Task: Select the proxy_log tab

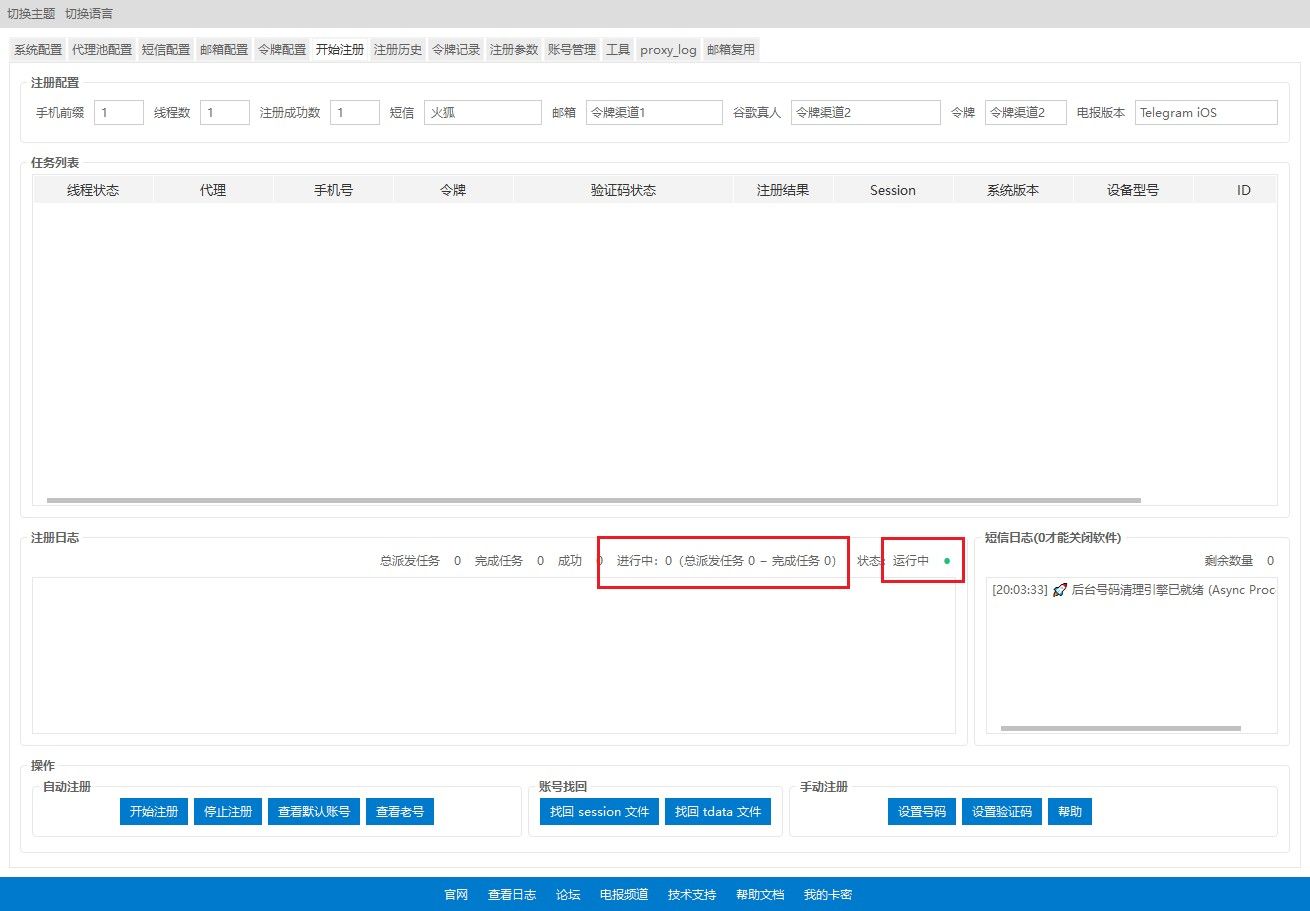Action: (668, 49)
